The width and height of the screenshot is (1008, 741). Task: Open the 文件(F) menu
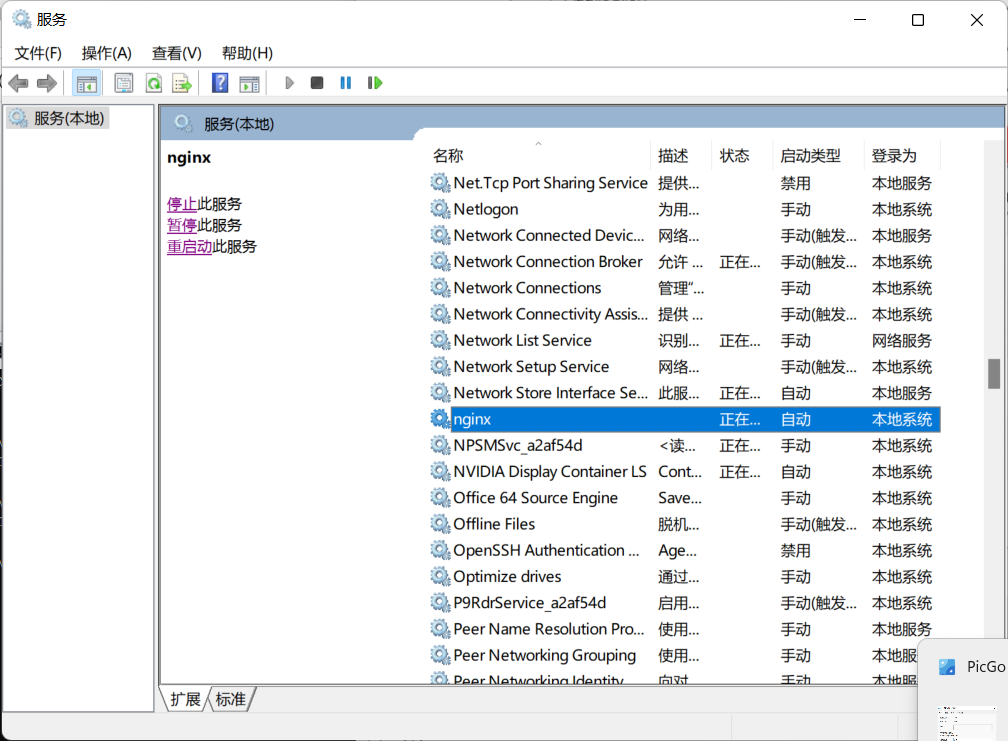38,53
